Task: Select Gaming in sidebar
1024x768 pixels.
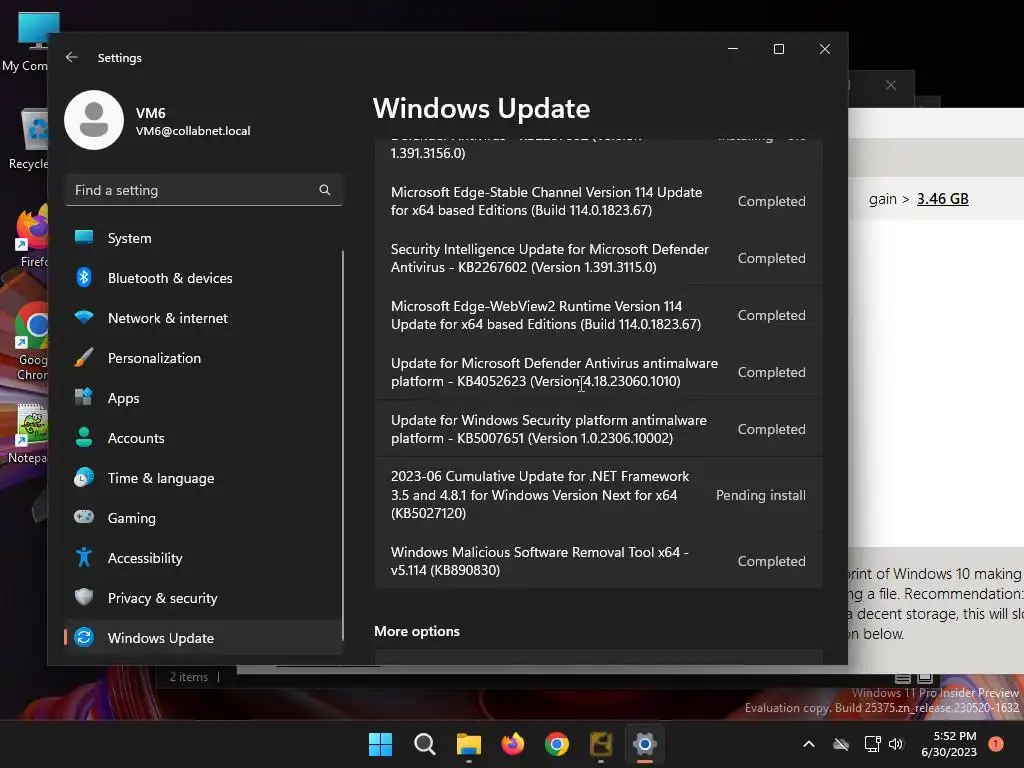Action: (x=203, y=518)
